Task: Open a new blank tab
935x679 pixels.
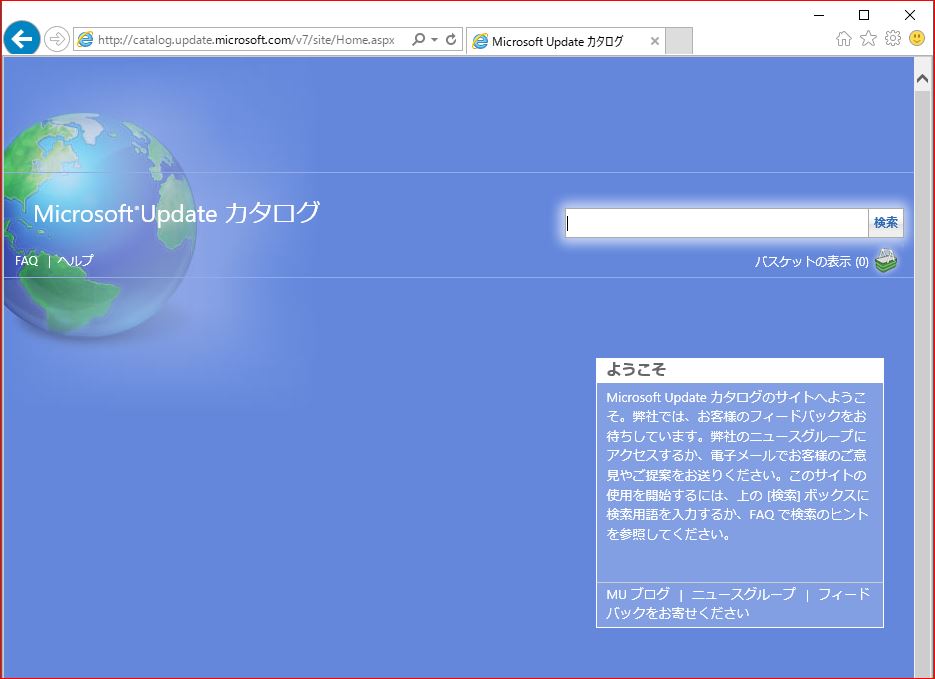Action: pyautogui.click(x=679, y=41)
